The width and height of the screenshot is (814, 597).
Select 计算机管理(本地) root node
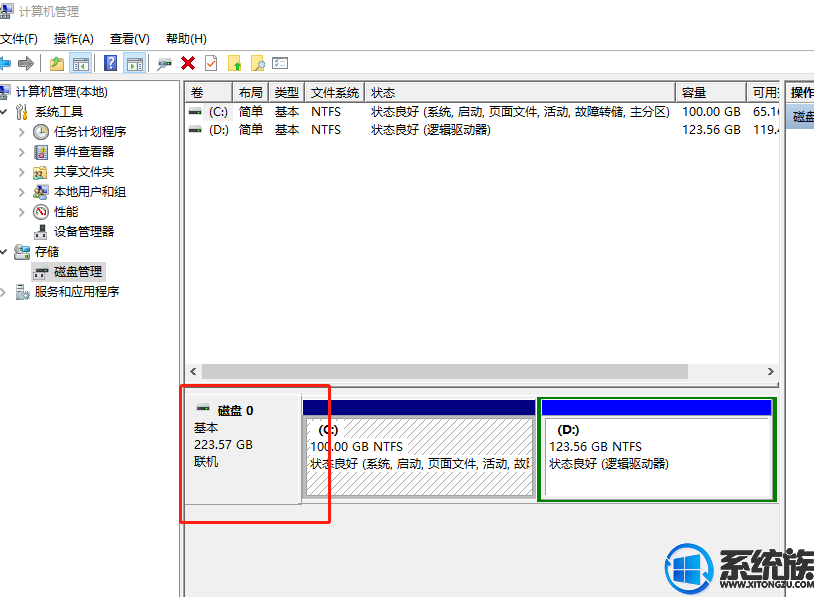tap(61, 92)
